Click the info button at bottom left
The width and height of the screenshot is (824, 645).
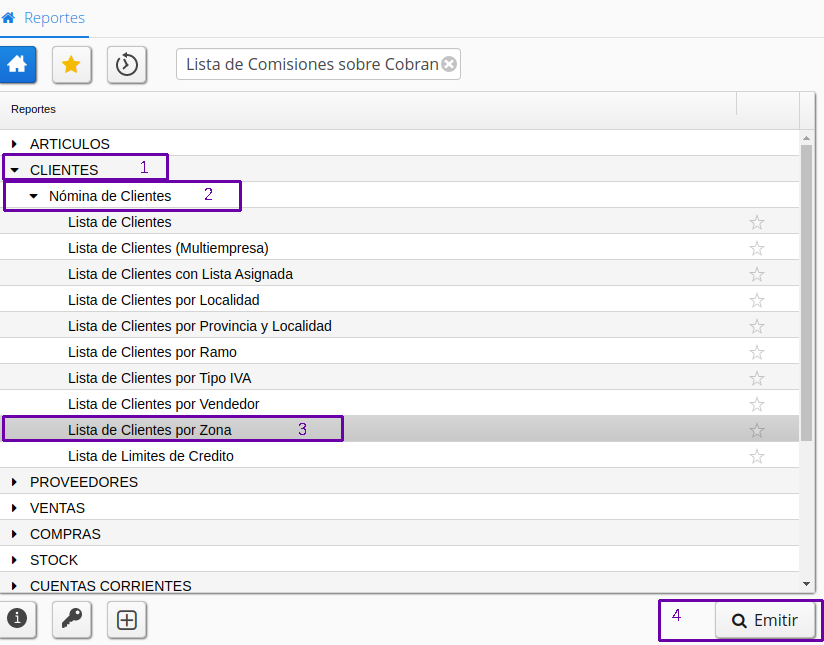tap(18, 619)
